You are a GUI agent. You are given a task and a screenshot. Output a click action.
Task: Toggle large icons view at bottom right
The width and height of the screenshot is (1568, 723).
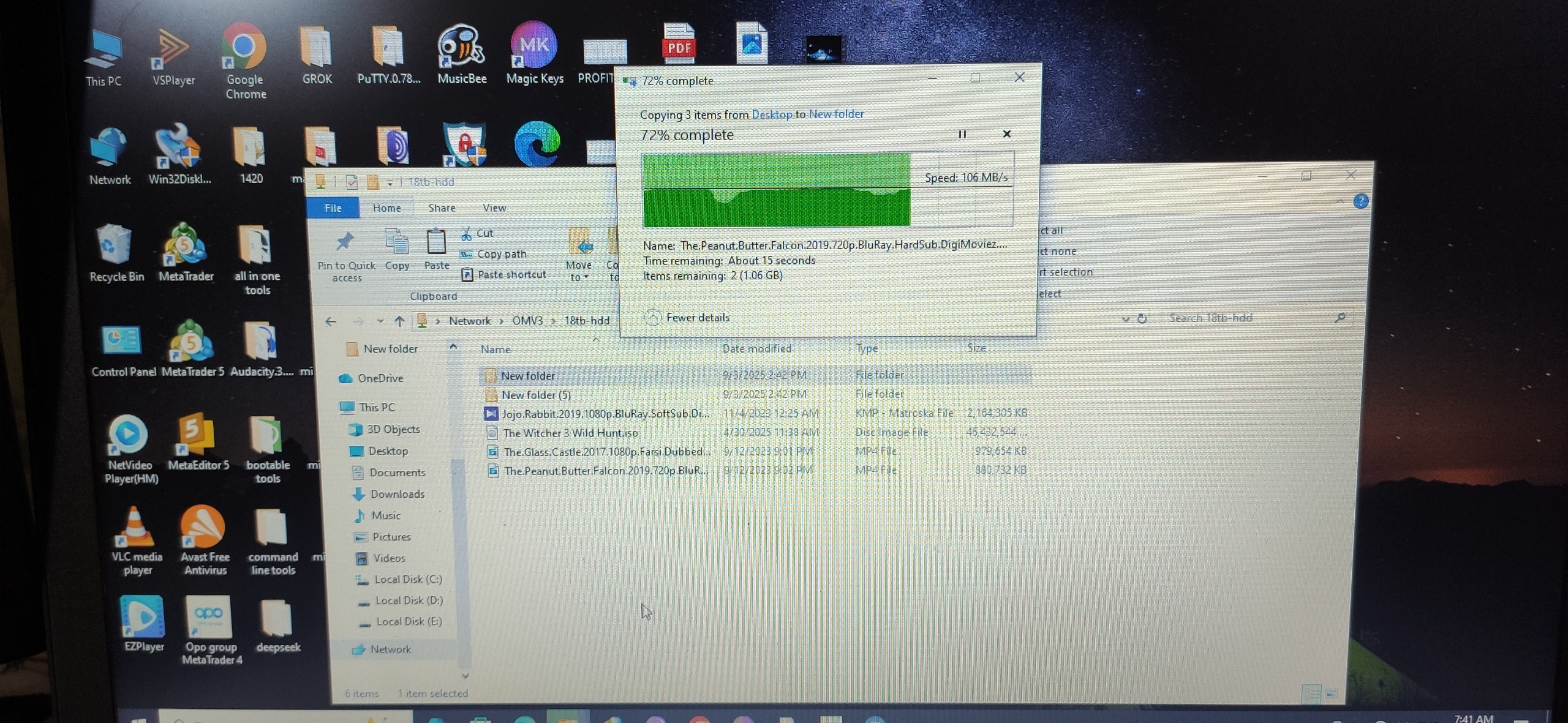tap(1332, 694)
